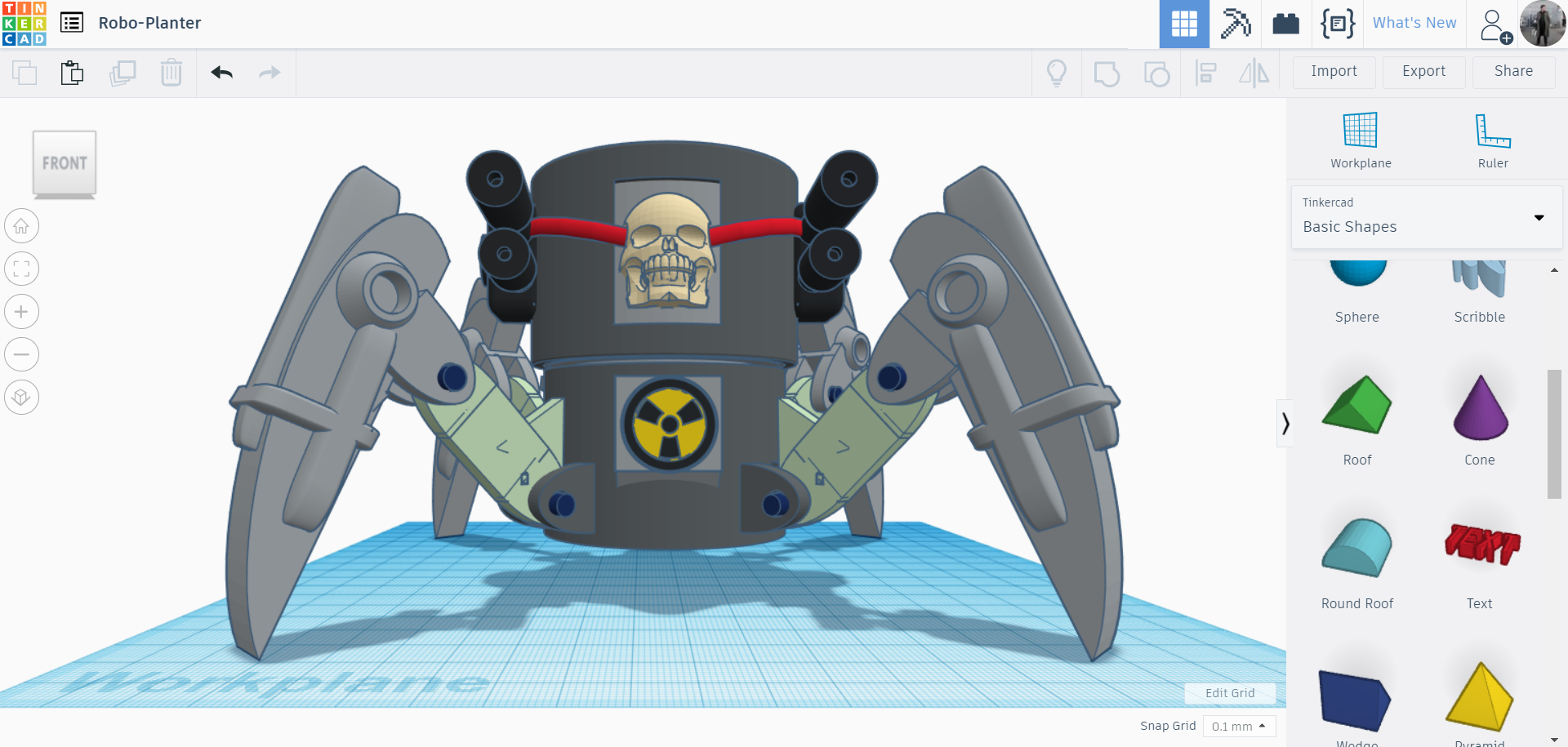Viewport: 1568px width, 747px height.
Task: Switch to 3D design grid view
Action: (1184, 24)
